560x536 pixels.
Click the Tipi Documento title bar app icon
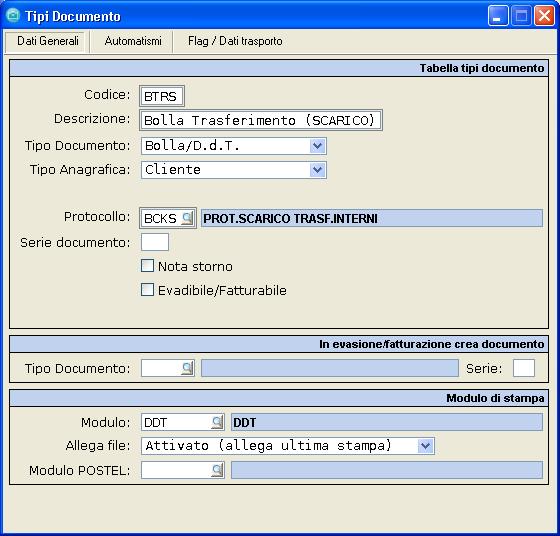[x=13, y=16]
